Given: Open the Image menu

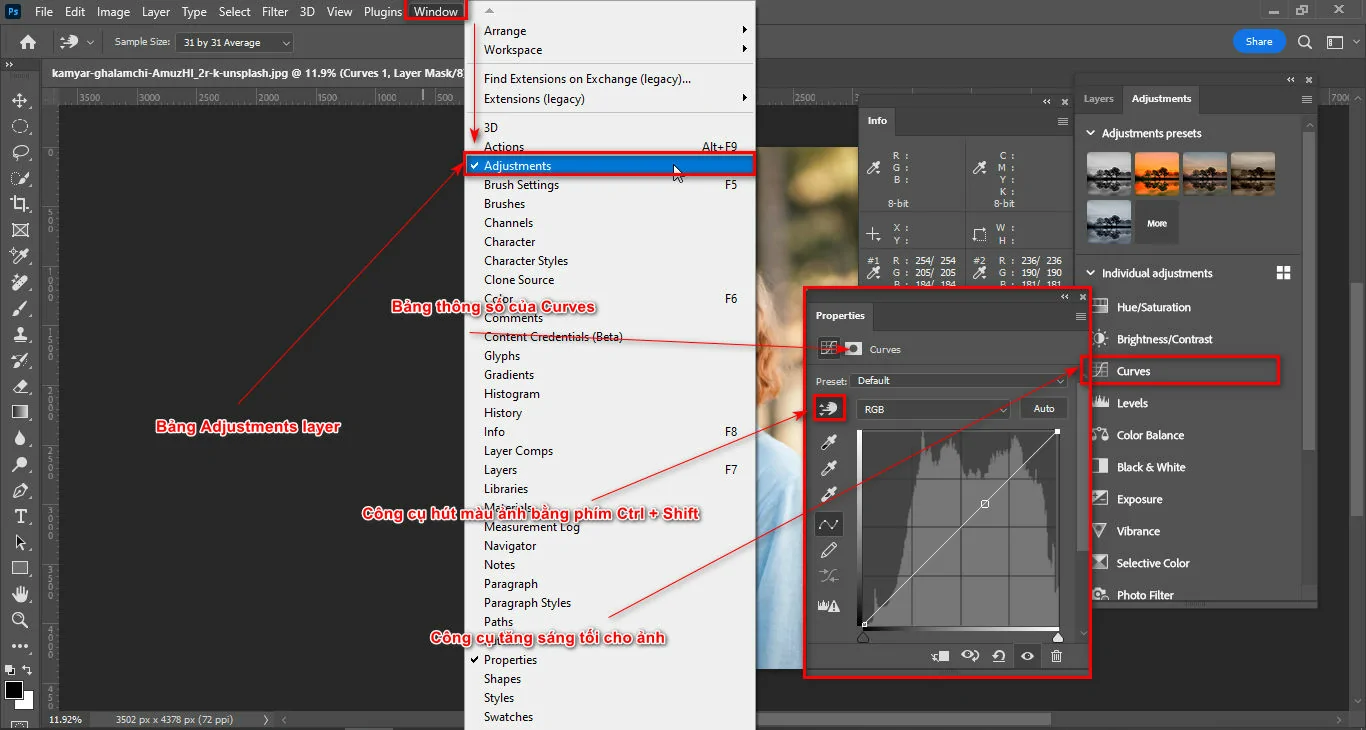Looking at the screenshot, I should click(113, 11).
